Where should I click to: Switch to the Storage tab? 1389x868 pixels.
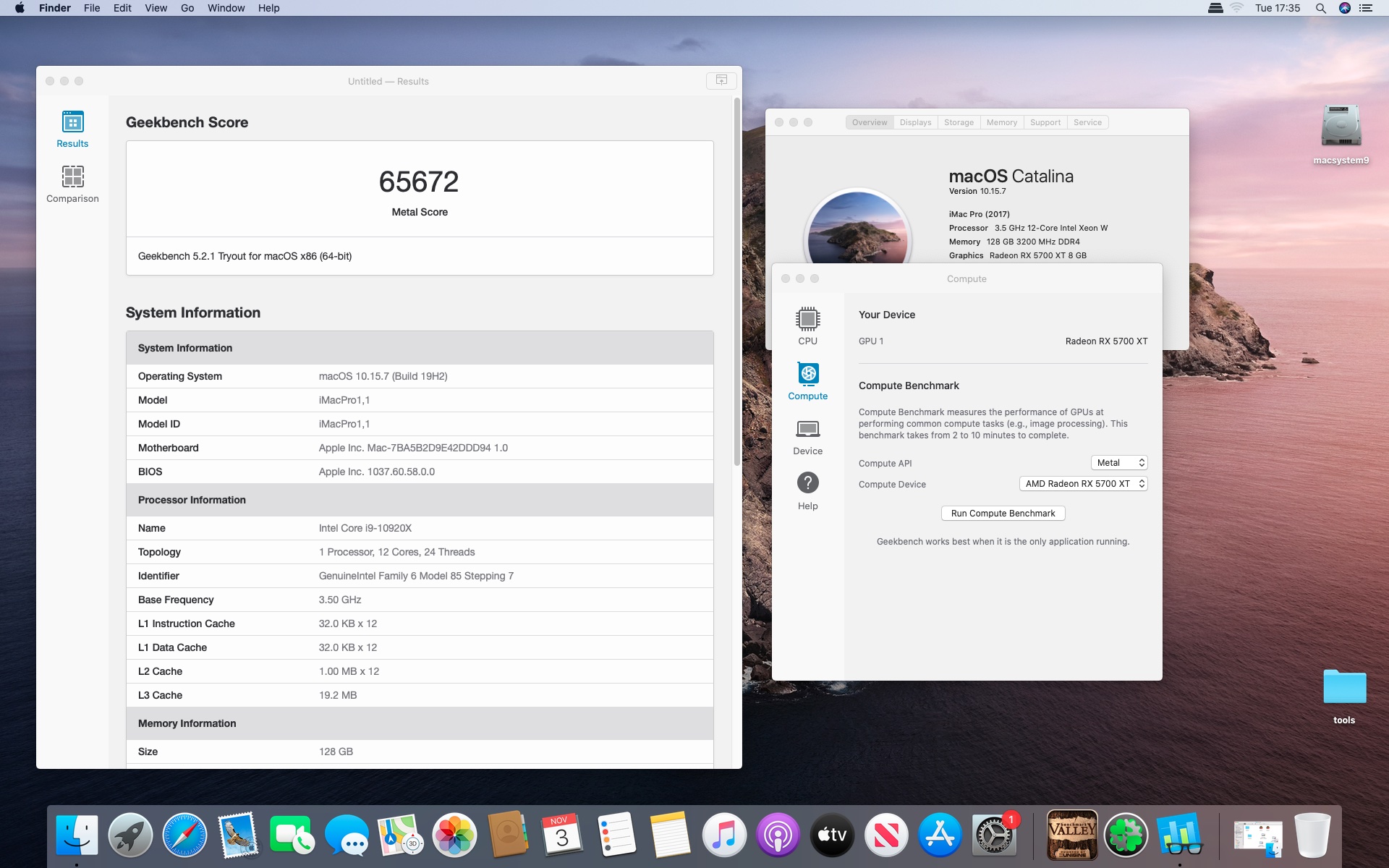(959, 122)
